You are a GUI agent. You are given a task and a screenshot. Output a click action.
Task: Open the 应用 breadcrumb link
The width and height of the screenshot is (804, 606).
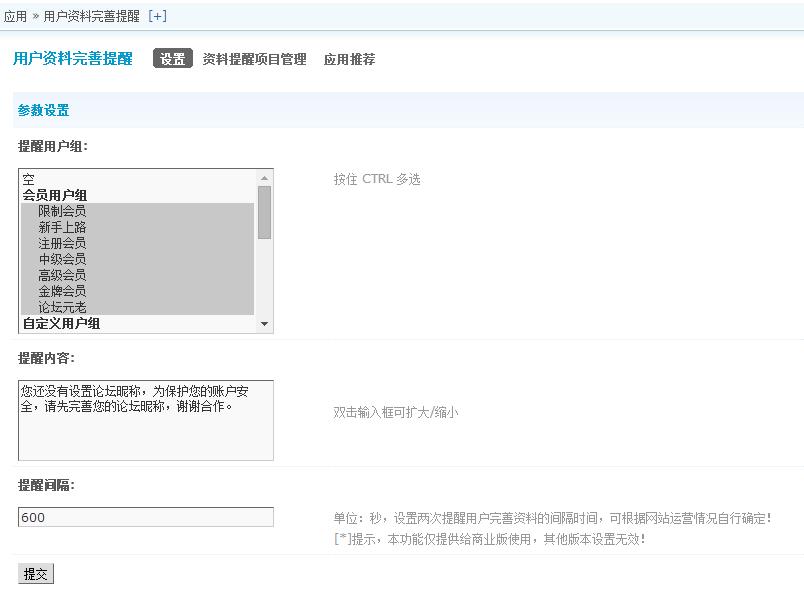[x=15, y=16]
